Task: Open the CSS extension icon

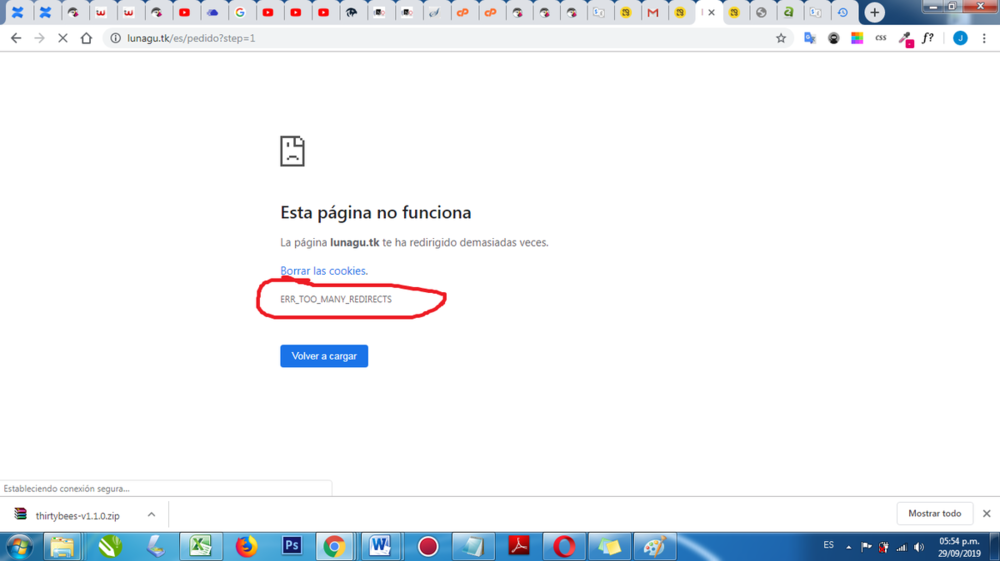Action: [x=881, y=38]
